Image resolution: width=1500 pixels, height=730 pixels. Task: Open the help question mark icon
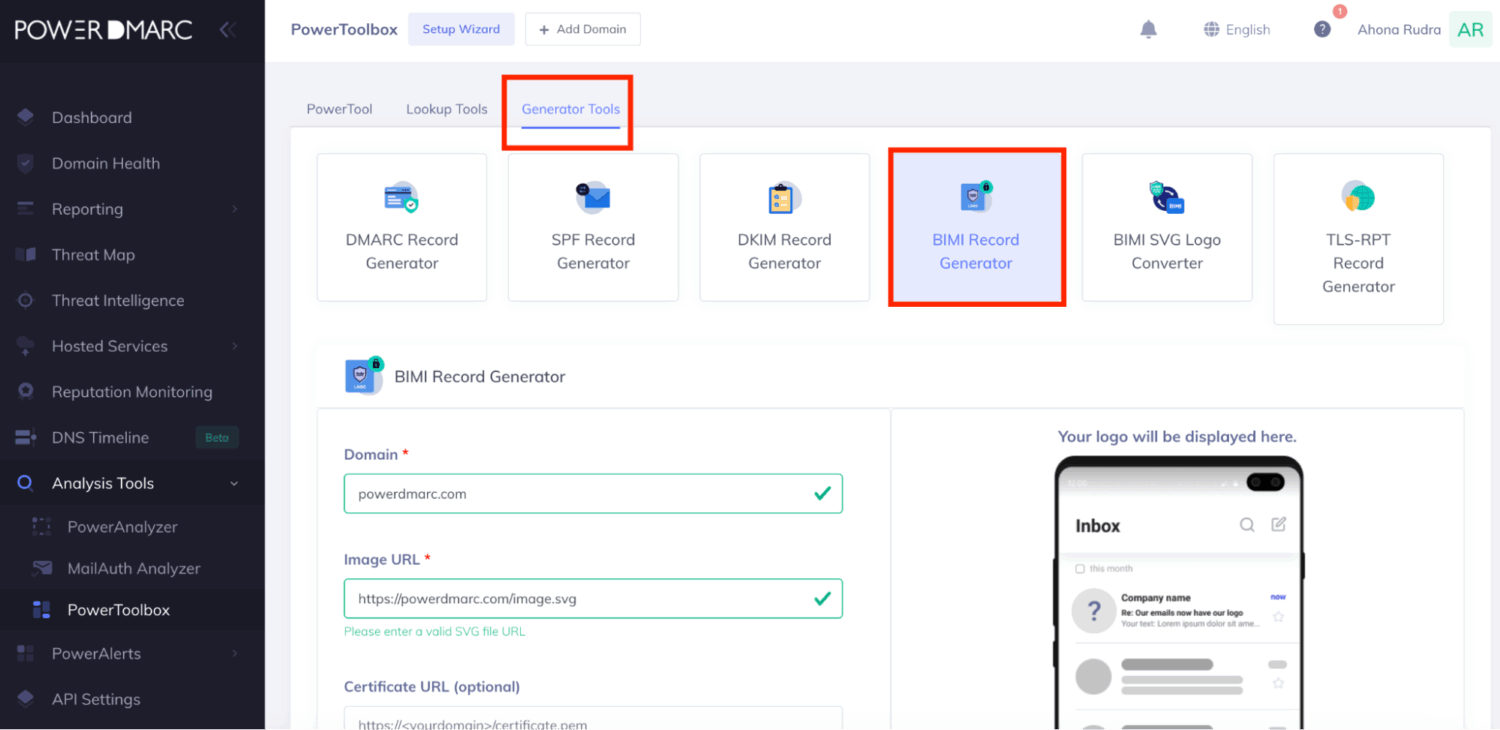coord(1322,30)
